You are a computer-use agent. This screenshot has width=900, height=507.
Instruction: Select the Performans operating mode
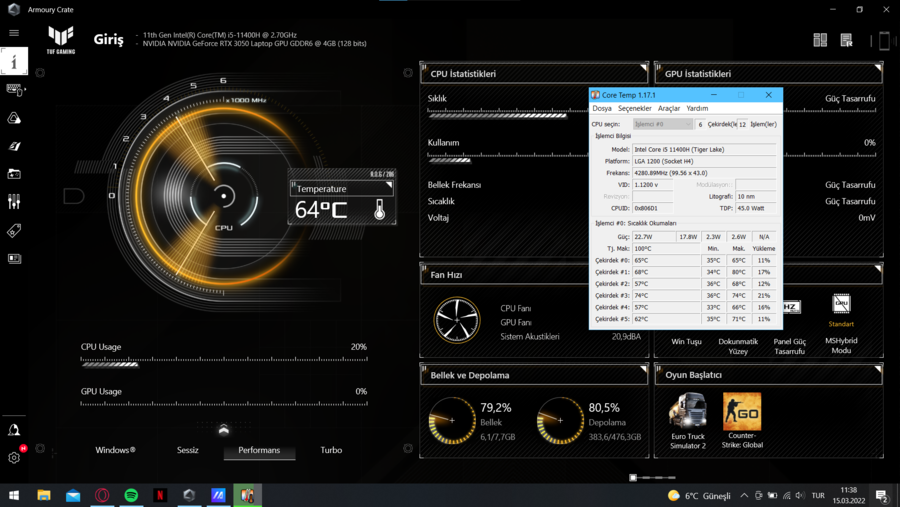pos(259,450)
